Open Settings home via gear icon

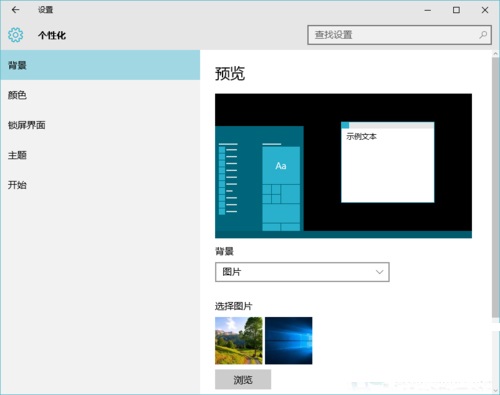tap(15, 35)
